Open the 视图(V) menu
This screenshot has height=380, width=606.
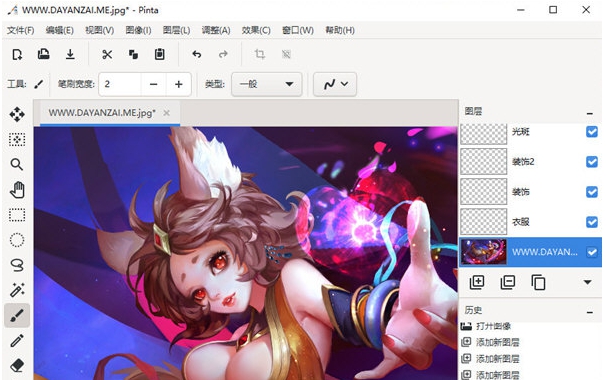[100, 30]
